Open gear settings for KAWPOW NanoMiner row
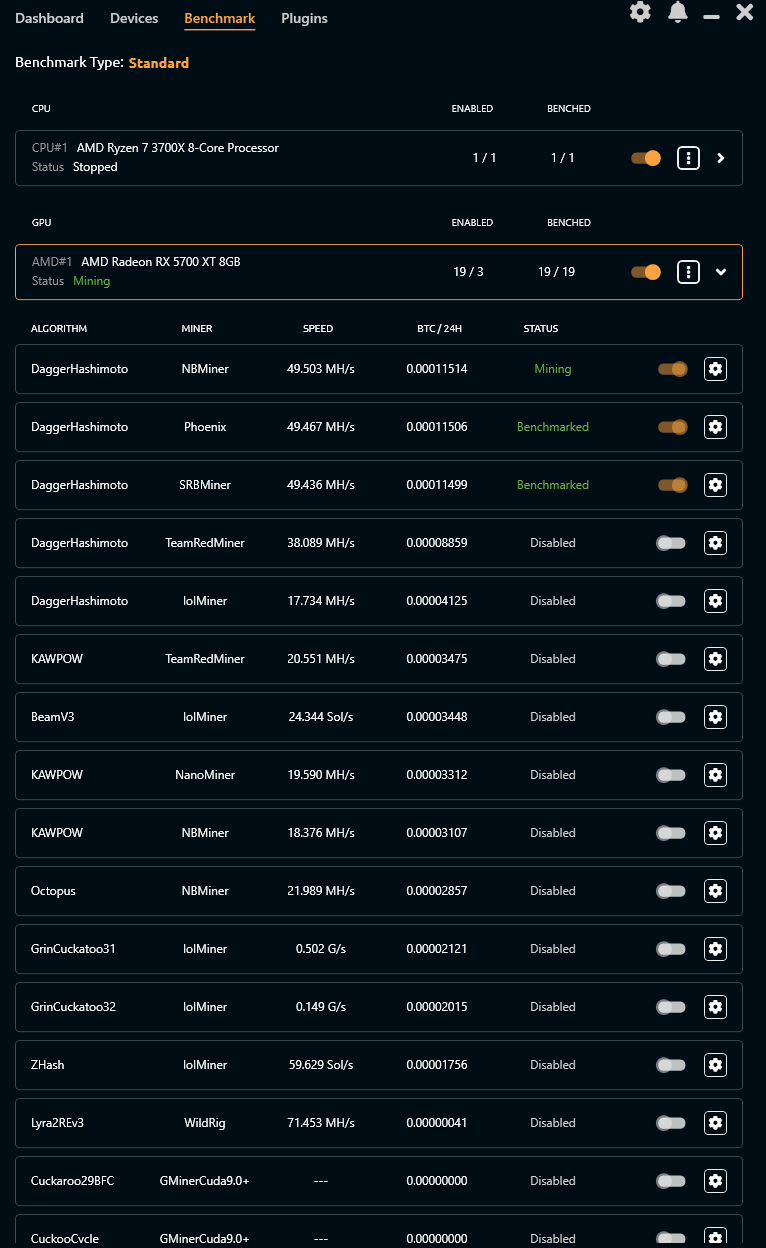Viewport: 766px width, 1248px height. [715, 775]
